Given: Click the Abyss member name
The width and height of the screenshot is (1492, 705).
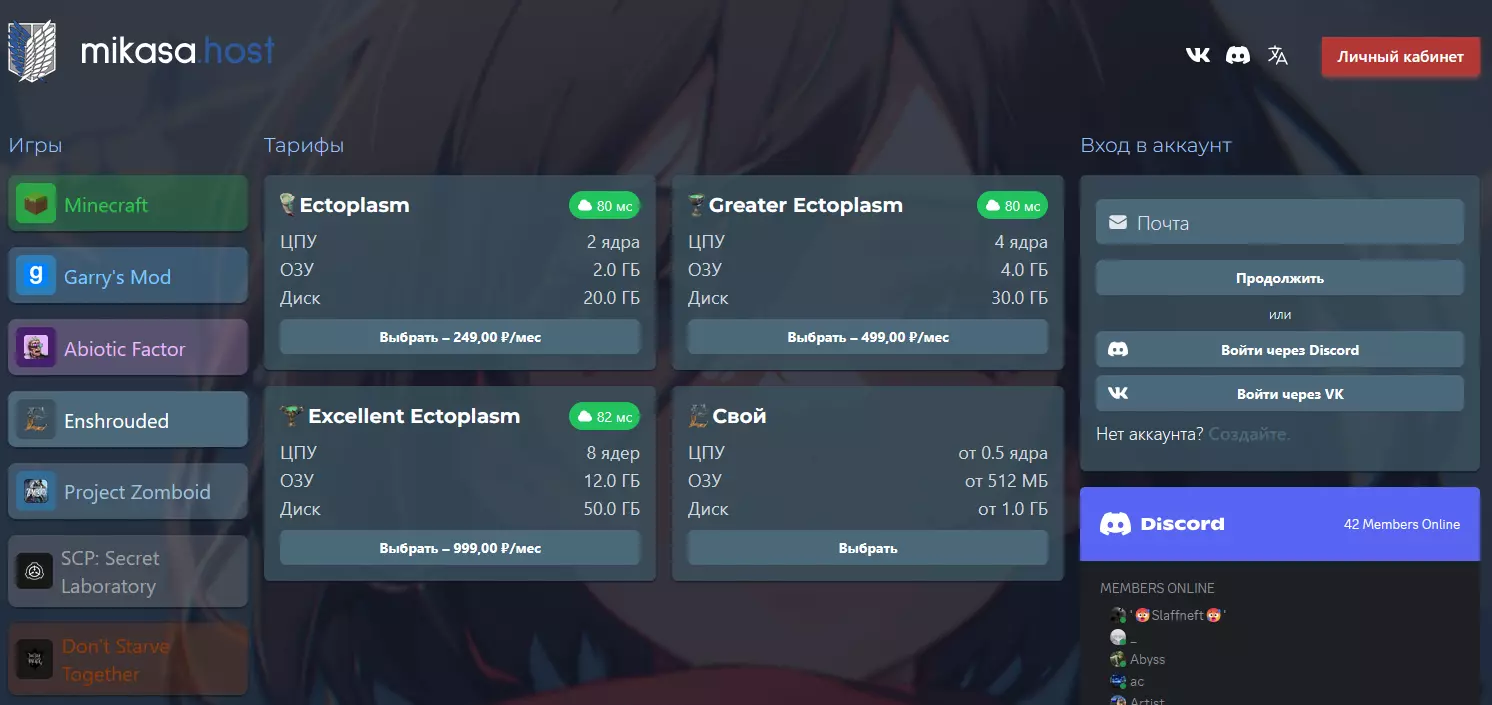Looking at the screenshot, I should tap(1148, 660).
